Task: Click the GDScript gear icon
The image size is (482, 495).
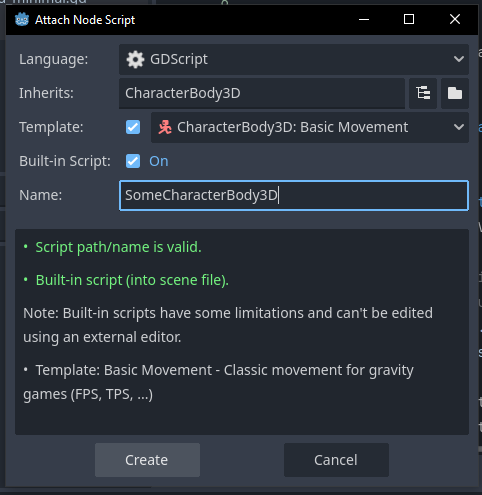Action: 135,59
